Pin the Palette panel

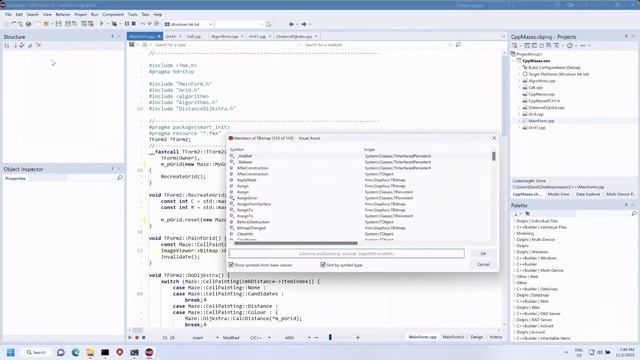pyautogui.click(x=627, y=205)
